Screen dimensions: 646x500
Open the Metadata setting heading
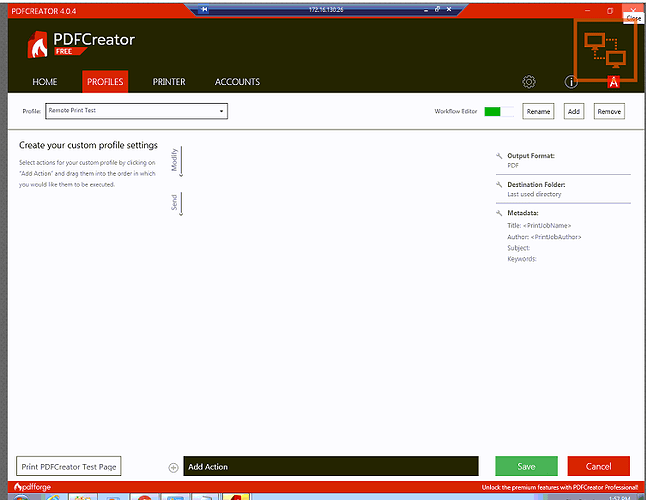point(522,213)
